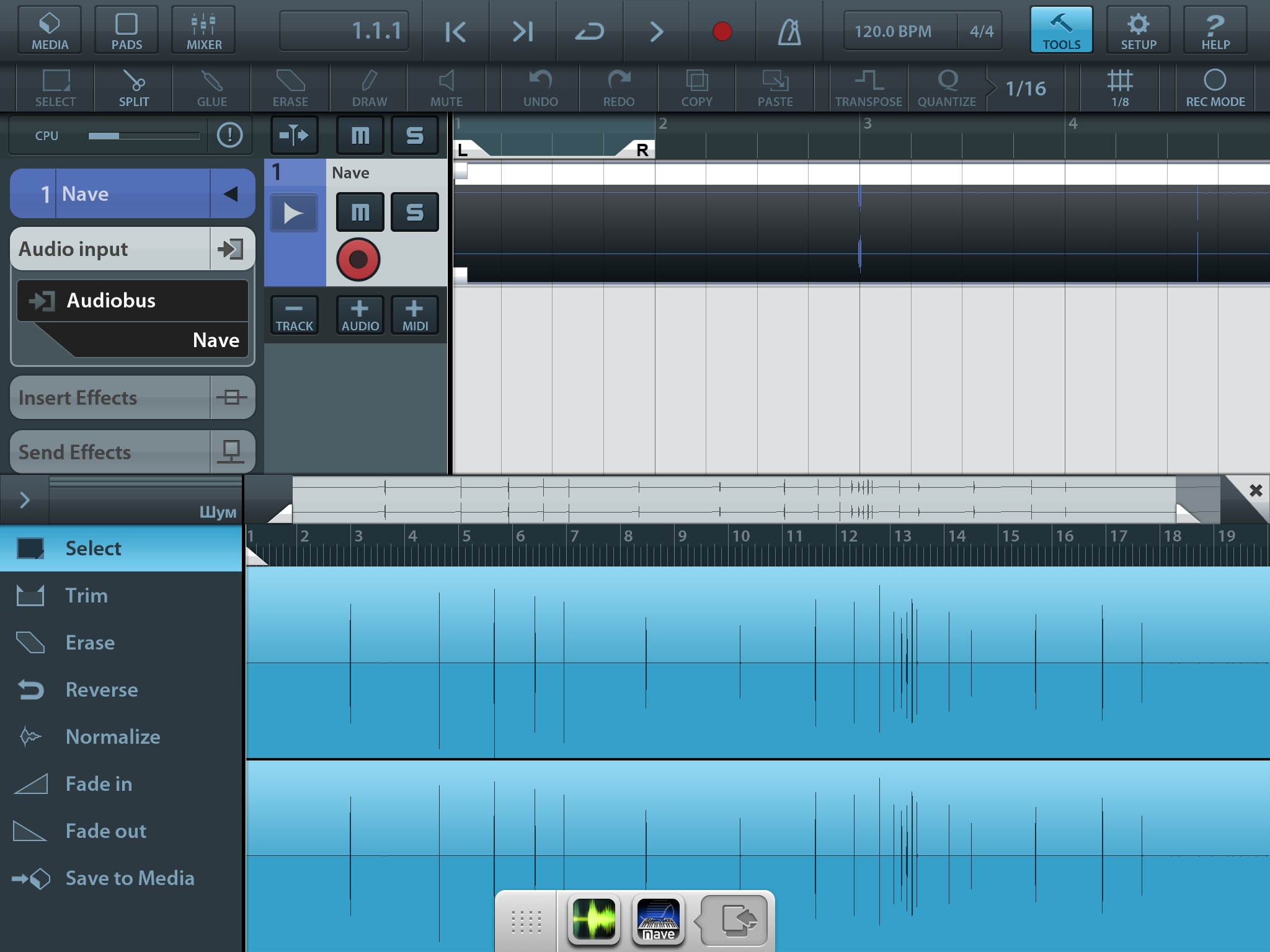Open the HELP page
This screenshot has width=1270, height=952.
(1215, 30)
